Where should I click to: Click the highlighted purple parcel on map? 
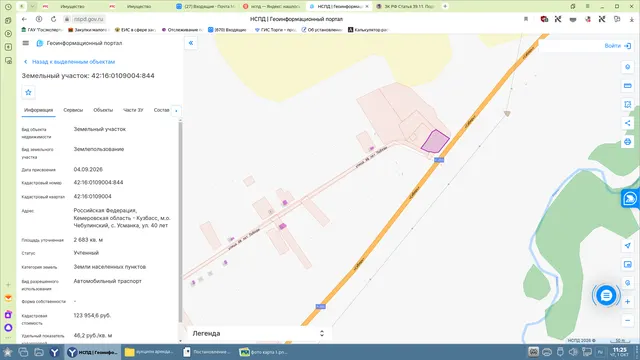click(435, 142)
